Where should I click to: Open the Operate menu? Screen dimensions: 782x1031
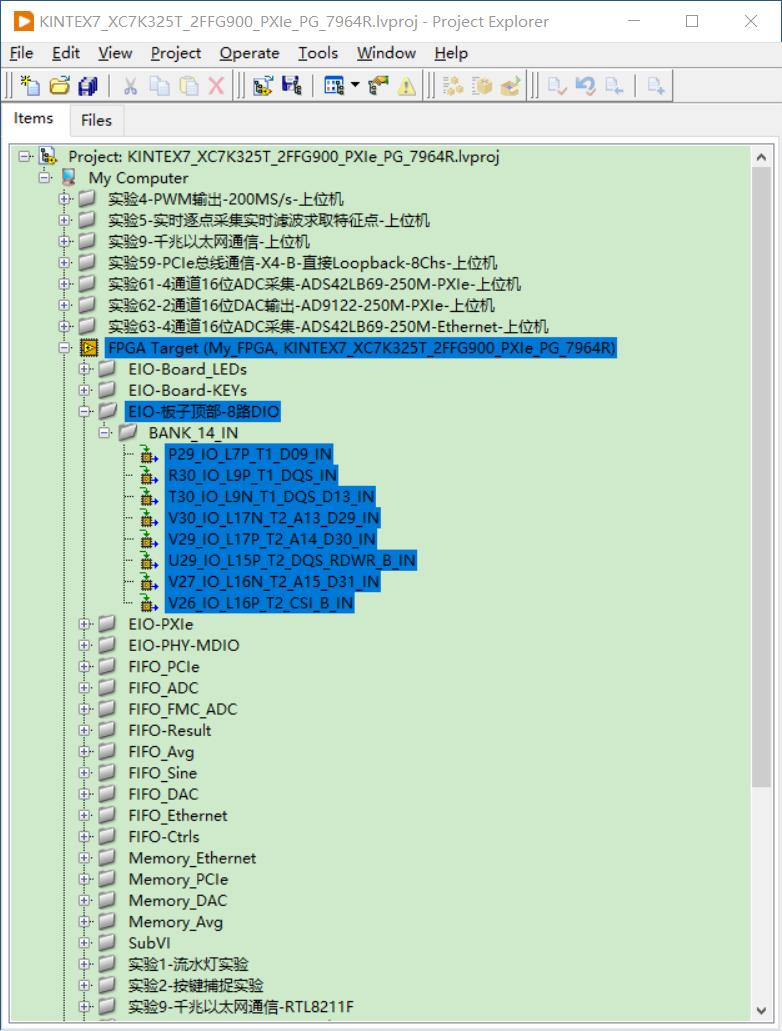[249, 53]
